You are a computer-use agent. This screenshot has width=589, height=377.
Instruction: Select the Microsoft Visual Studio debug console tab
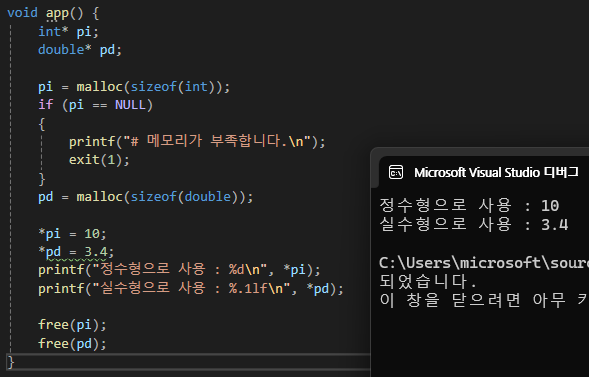pos(484,172)
